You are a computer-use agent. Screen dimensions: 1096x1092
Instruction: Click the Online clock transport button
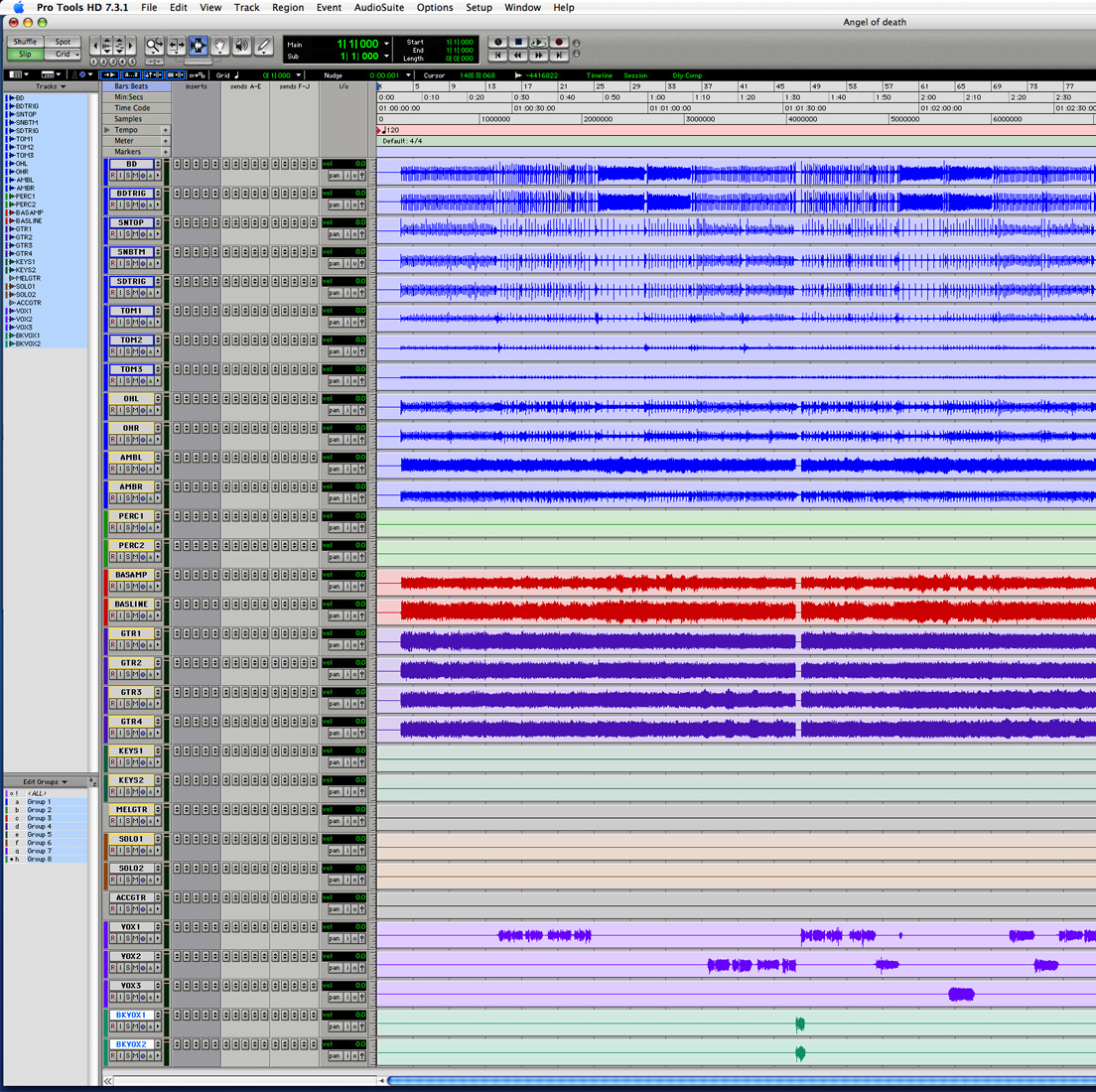tap(497, 42)
